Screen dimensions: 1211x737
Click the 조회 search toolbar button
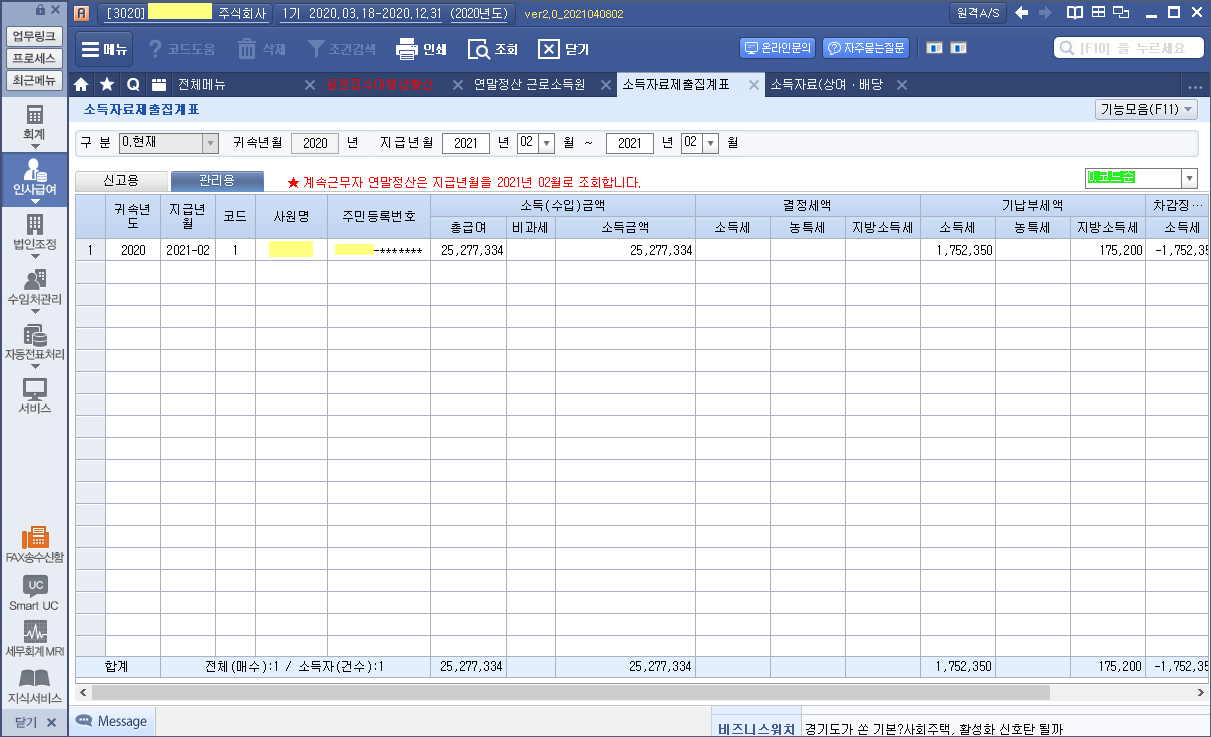pos(493,49)
